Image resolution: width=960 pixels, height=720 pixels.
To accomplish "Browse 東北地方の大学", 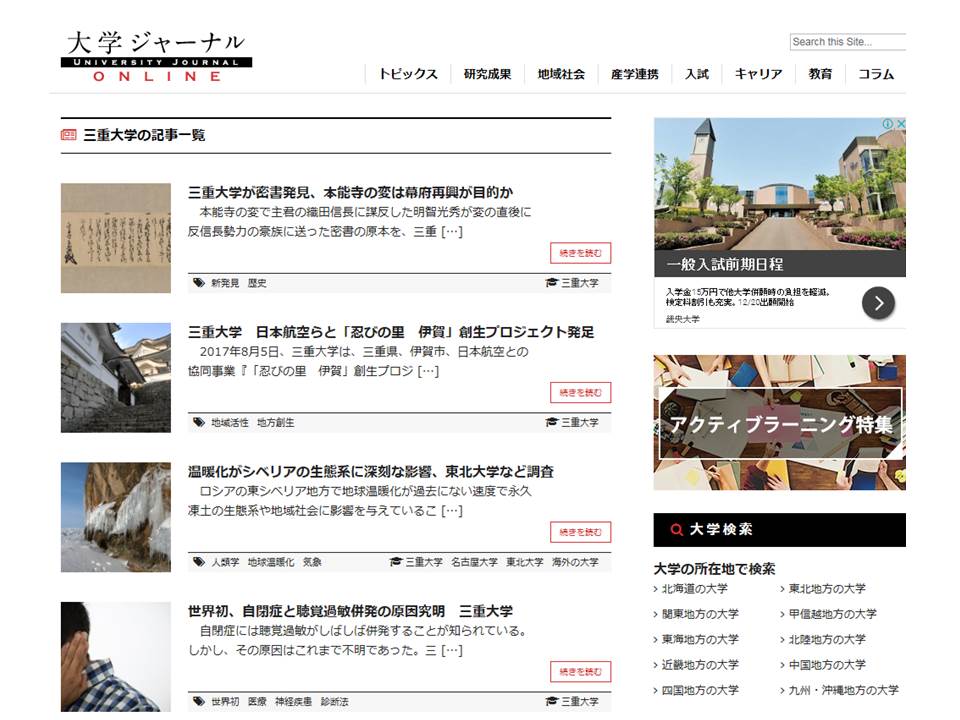I will pyautogui.click(x=827, y=588).
